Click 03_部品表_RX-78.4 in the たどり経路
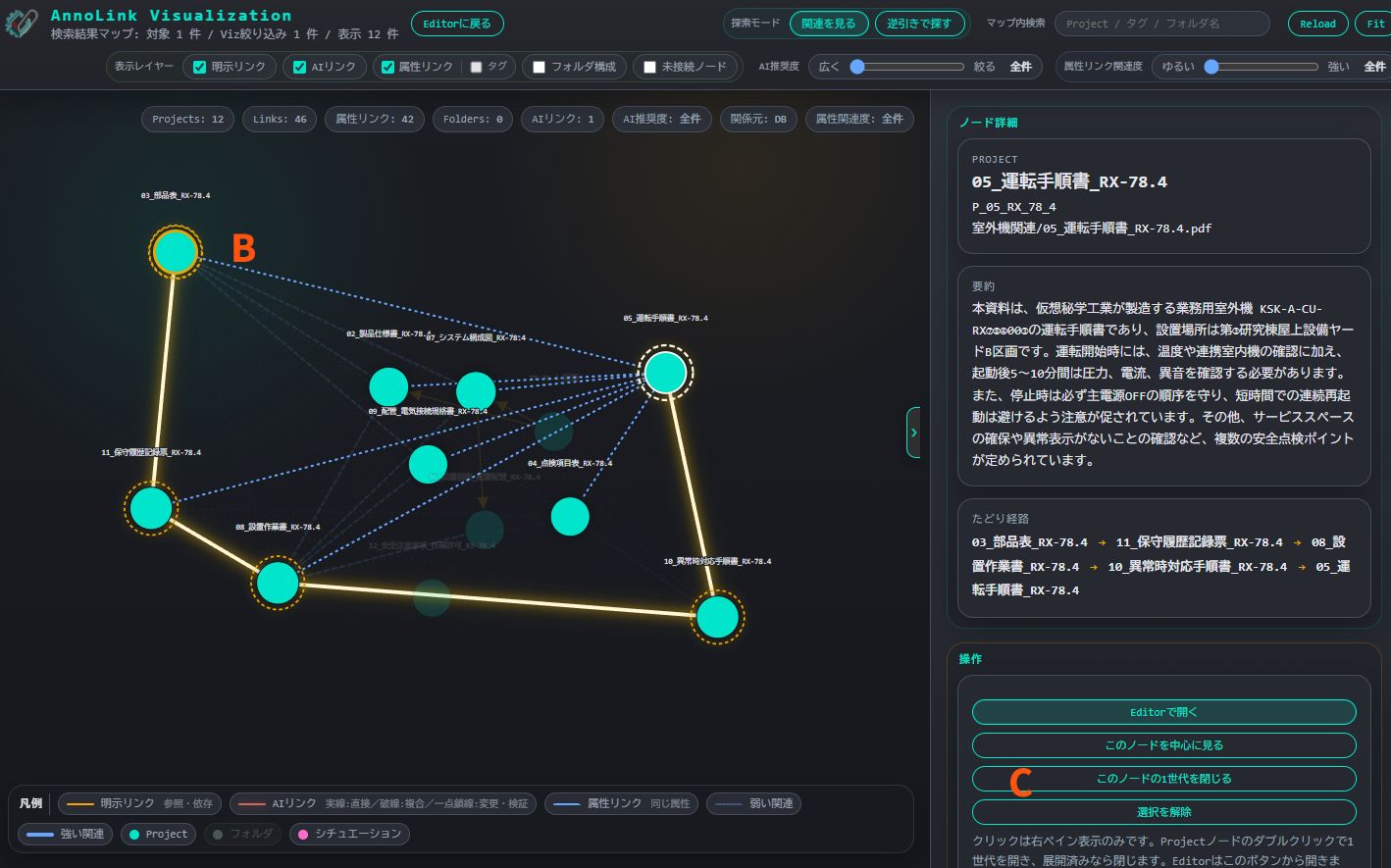Screen dimensions: 1391x868 (1029, 542)
